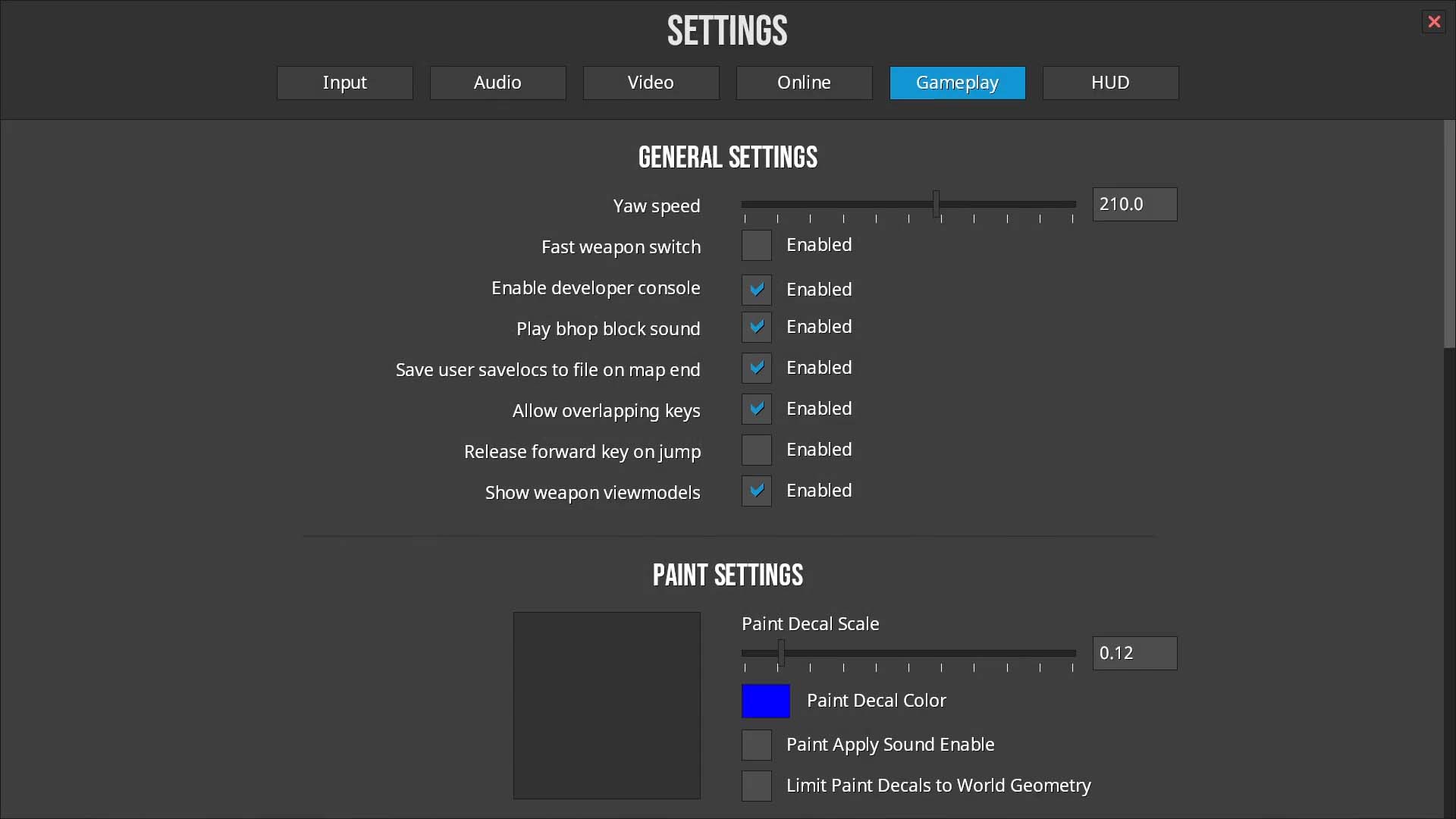Edit the Paint Decal Scale value
This screenshot has height=819, width=1456.
tap(1134, 653)
